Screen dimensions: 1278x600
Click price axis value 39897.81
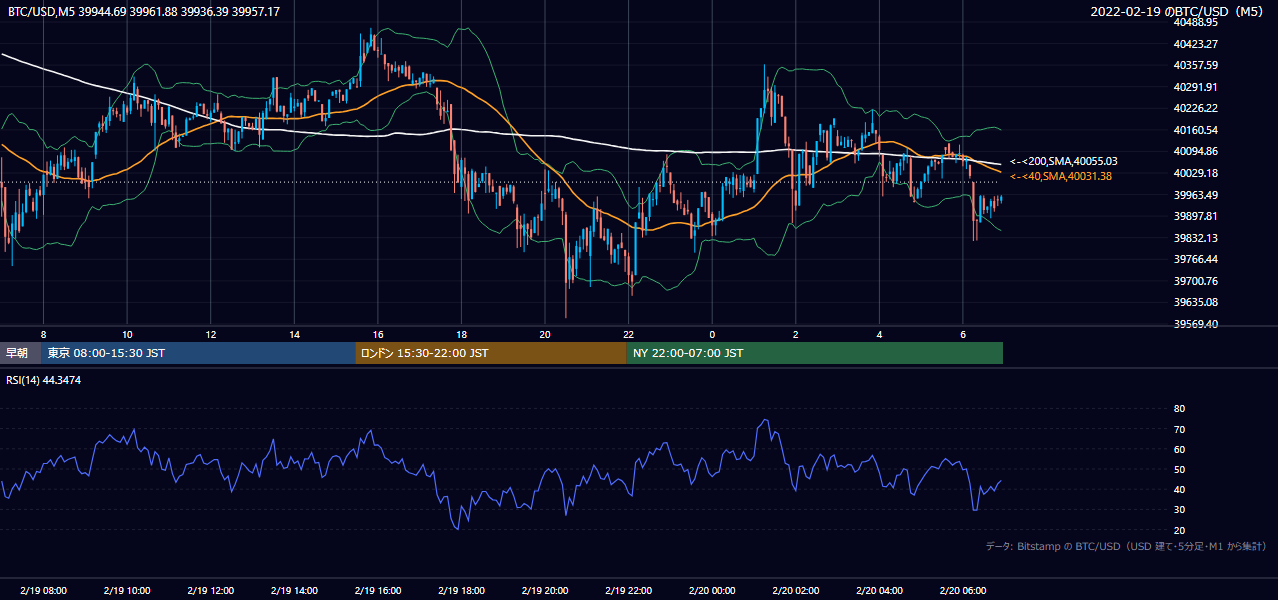click(x=1196, y=216)
